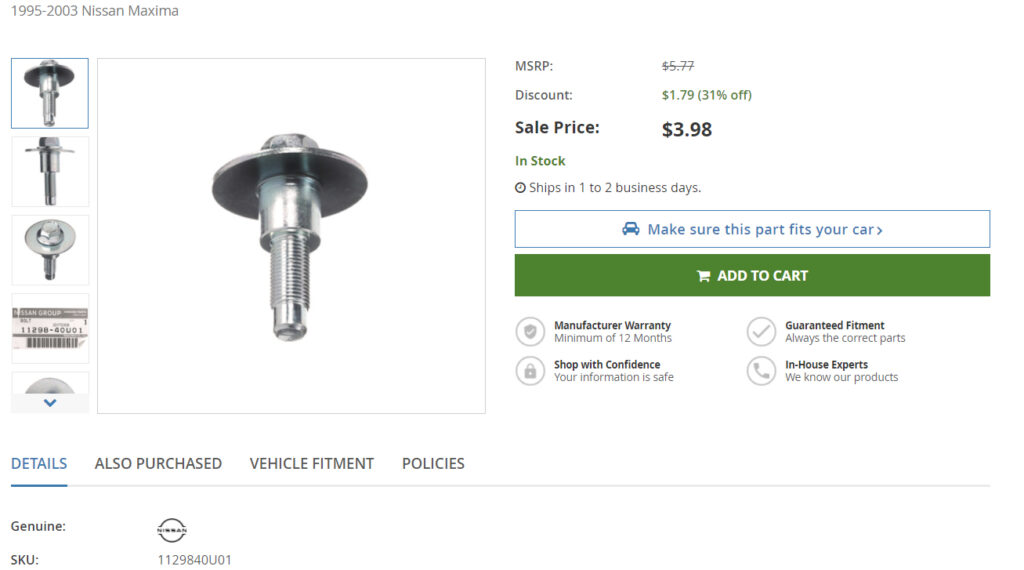Viewport: 1024px width, 570px height.
Task: Click the car icon in fitment button
Action: pos(630,229)
